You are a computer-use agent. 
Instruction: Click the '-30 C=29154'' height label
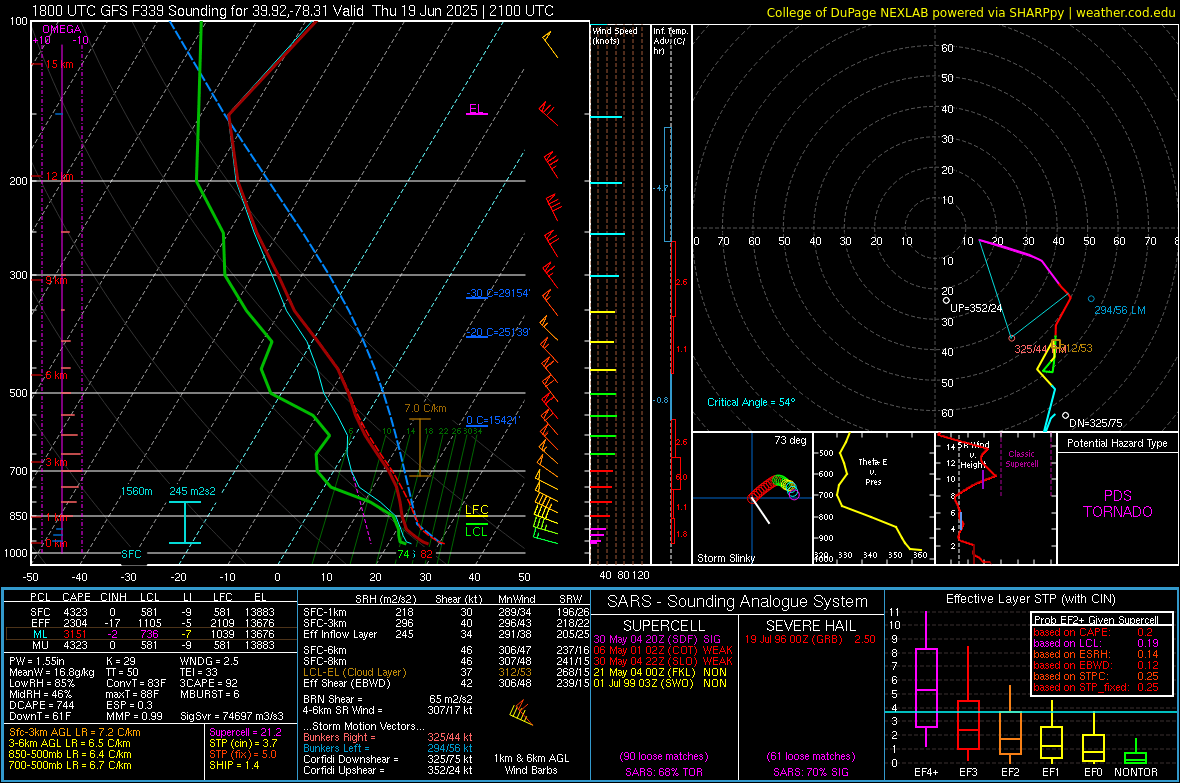(498, 293)
